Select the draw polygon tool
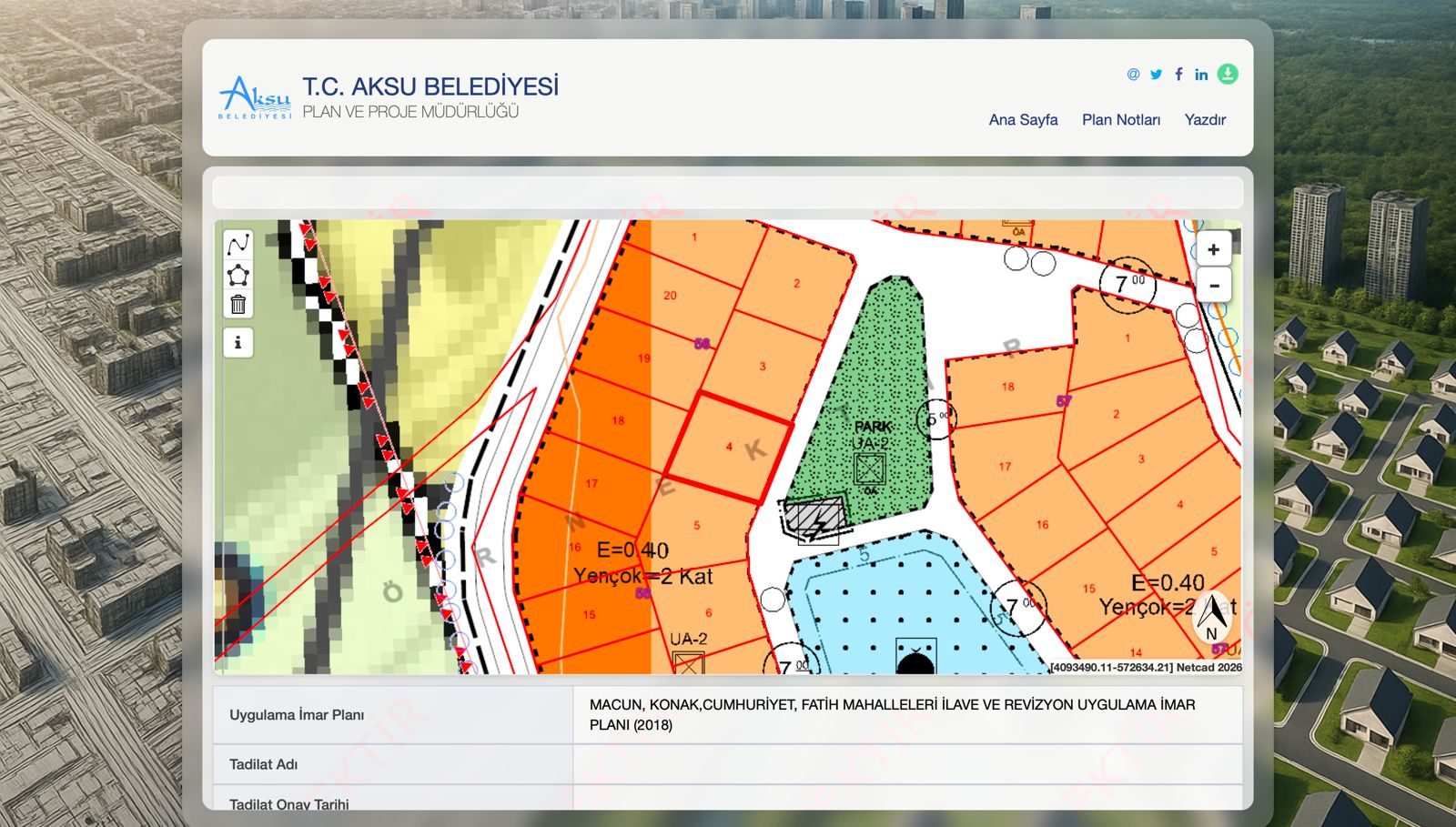The image size is (1456, 827). [238, 275]
